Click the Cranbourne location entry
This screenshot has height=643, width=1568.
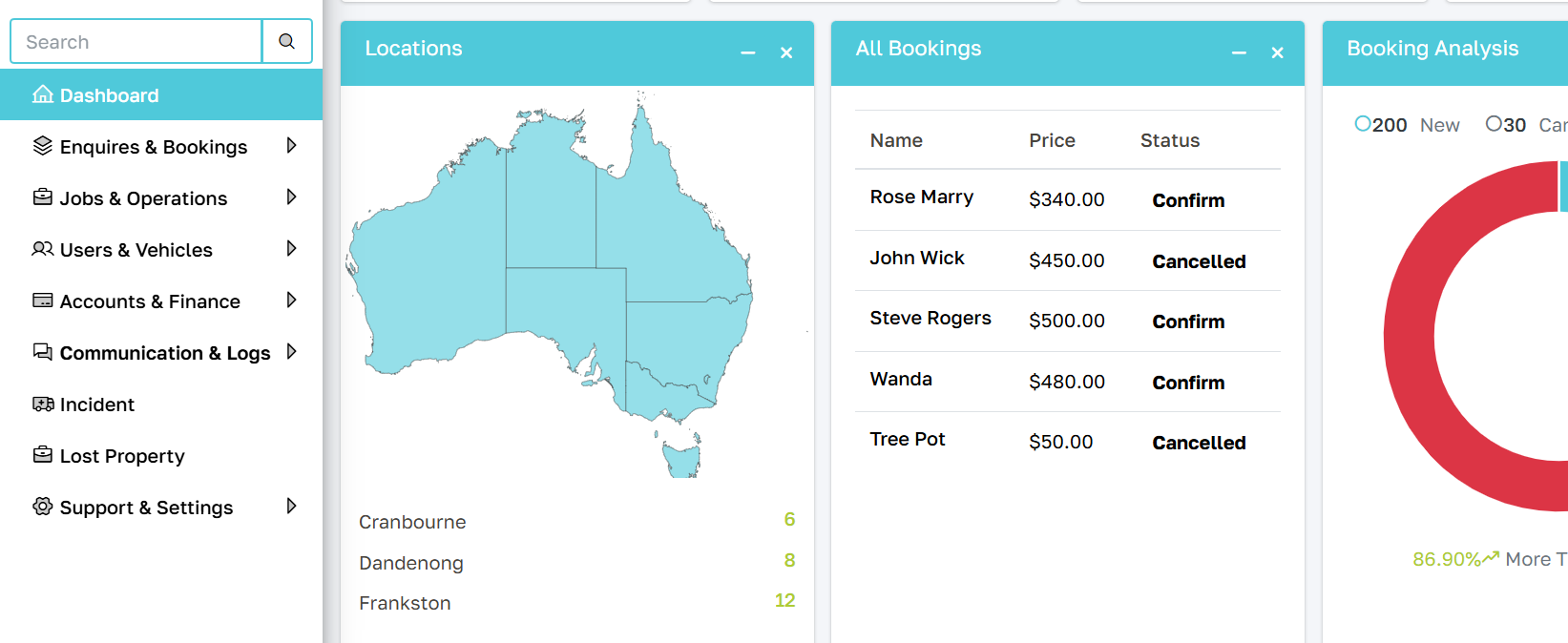point(412,522)
